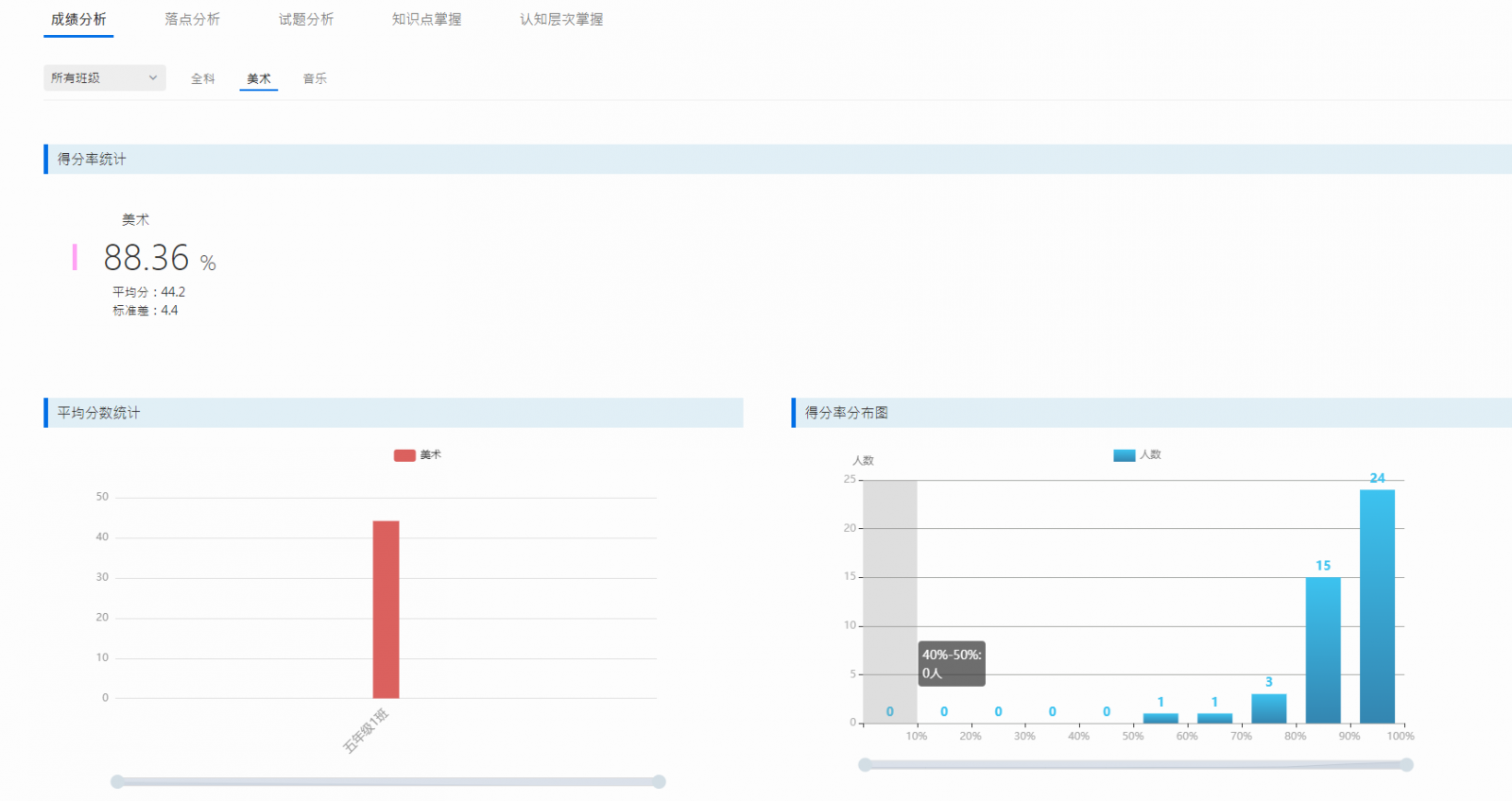
Task: Open the 试题分析 tab
Action: pos(305,19)
